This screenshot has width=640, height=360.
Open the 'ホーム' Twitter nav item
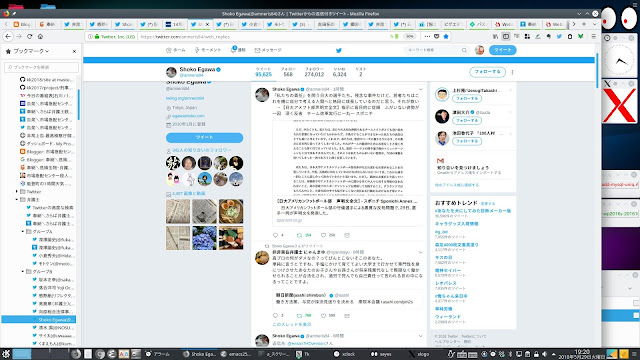pos(176,50)
